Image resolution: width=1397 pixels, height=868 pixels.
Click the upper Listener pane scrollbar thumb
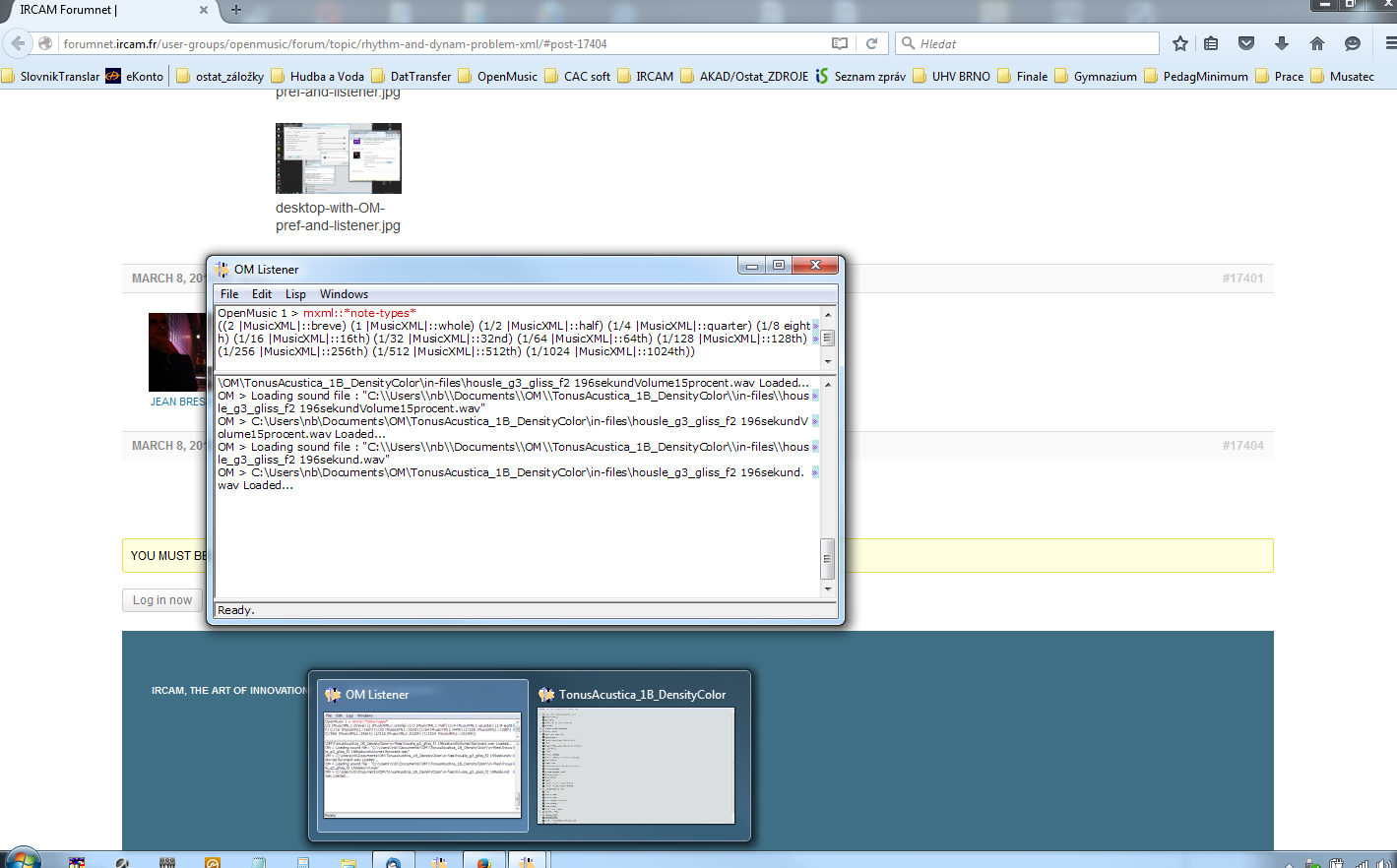(828, 338)
